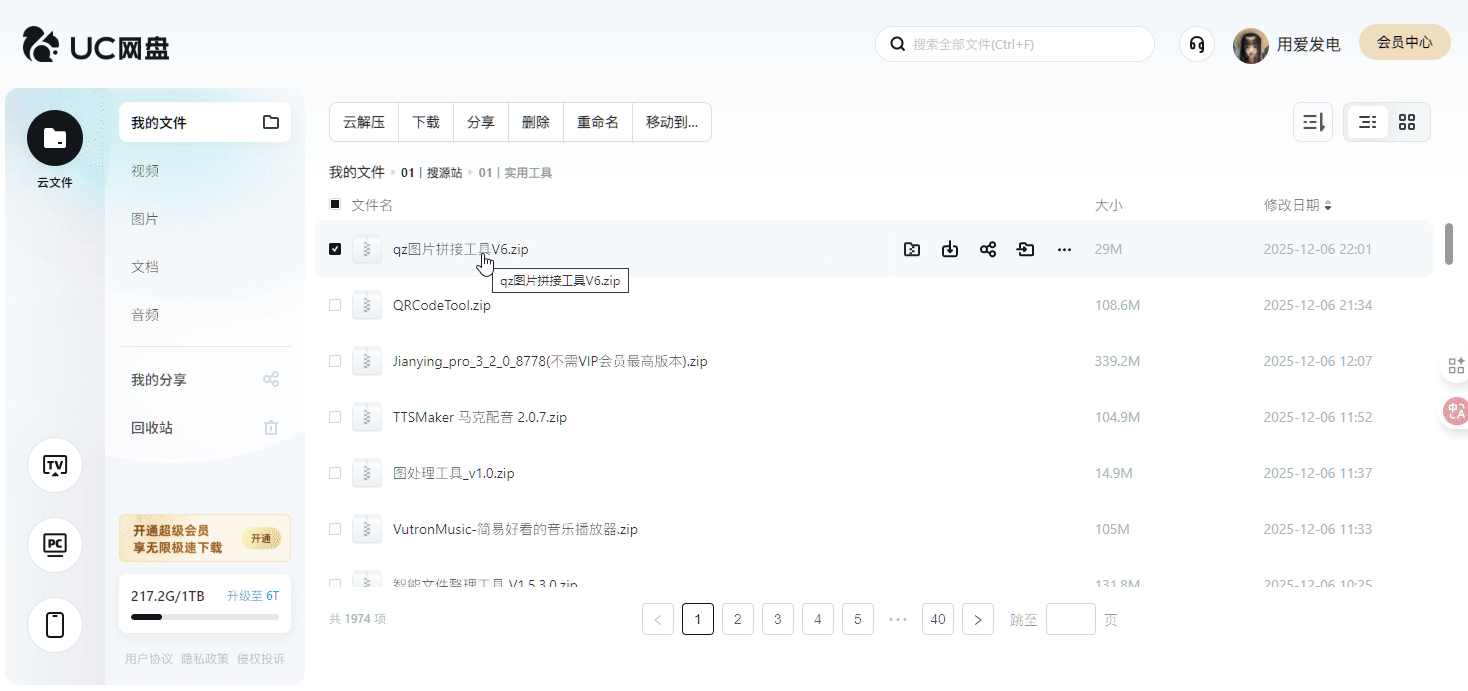Switch to list view layout
This screenshot has width=1468, height=691.
coord(1368,122)
